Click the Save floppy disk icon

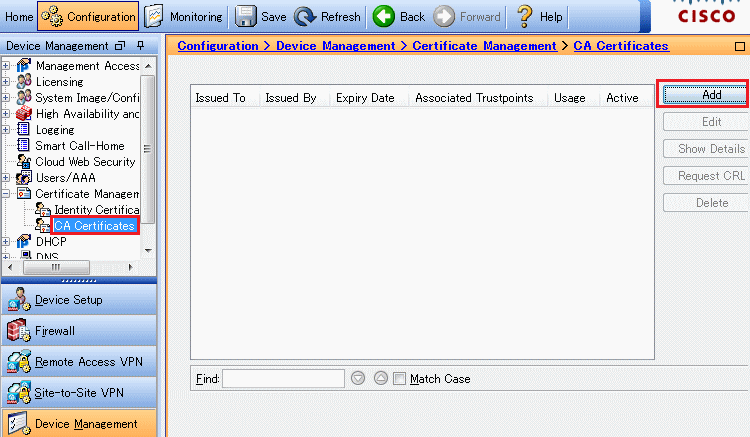(x=245, y=17)
